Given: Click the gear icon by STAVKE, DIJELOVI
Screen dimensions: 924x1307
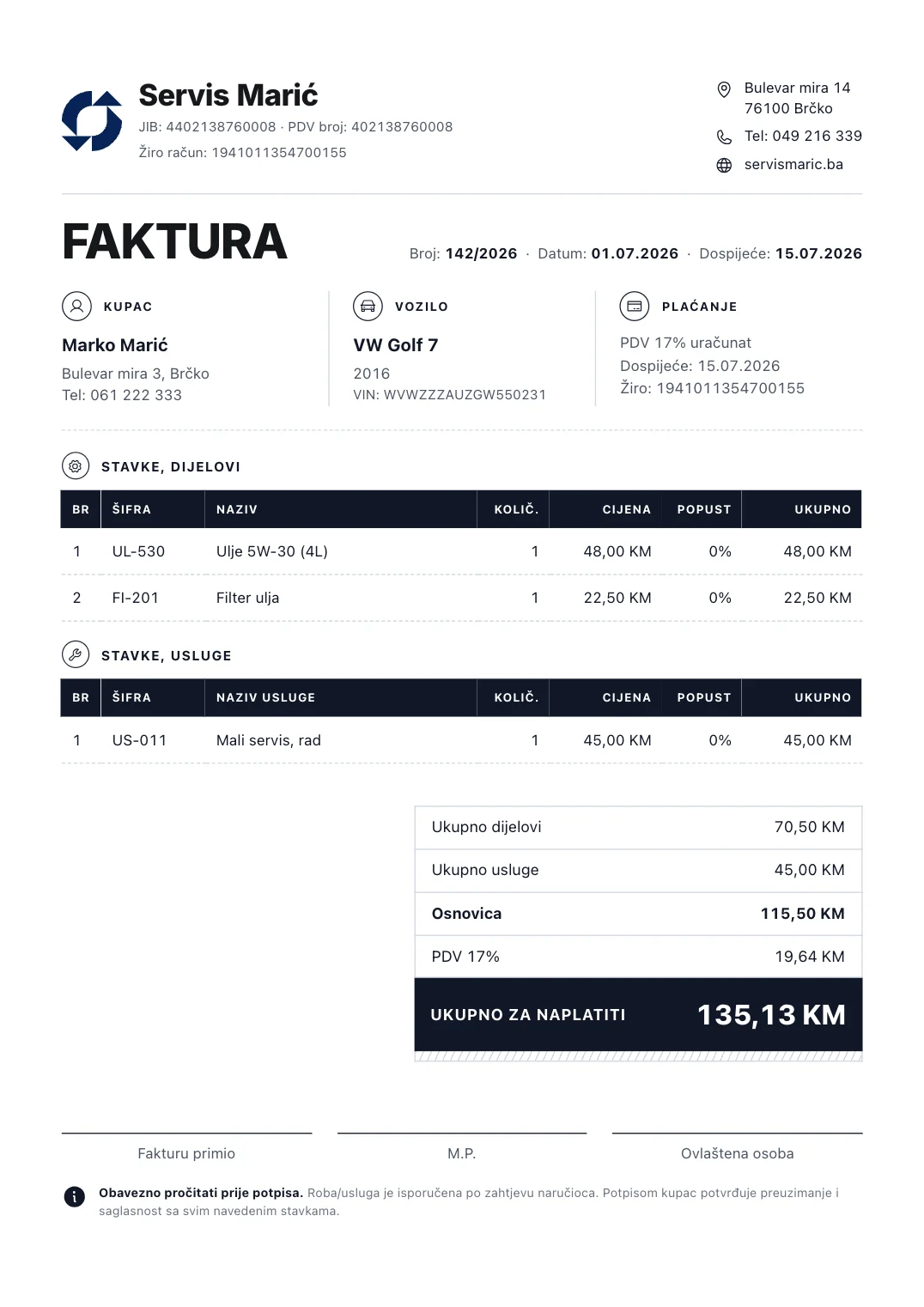Looking at the screenshot, I should (76, 466).
